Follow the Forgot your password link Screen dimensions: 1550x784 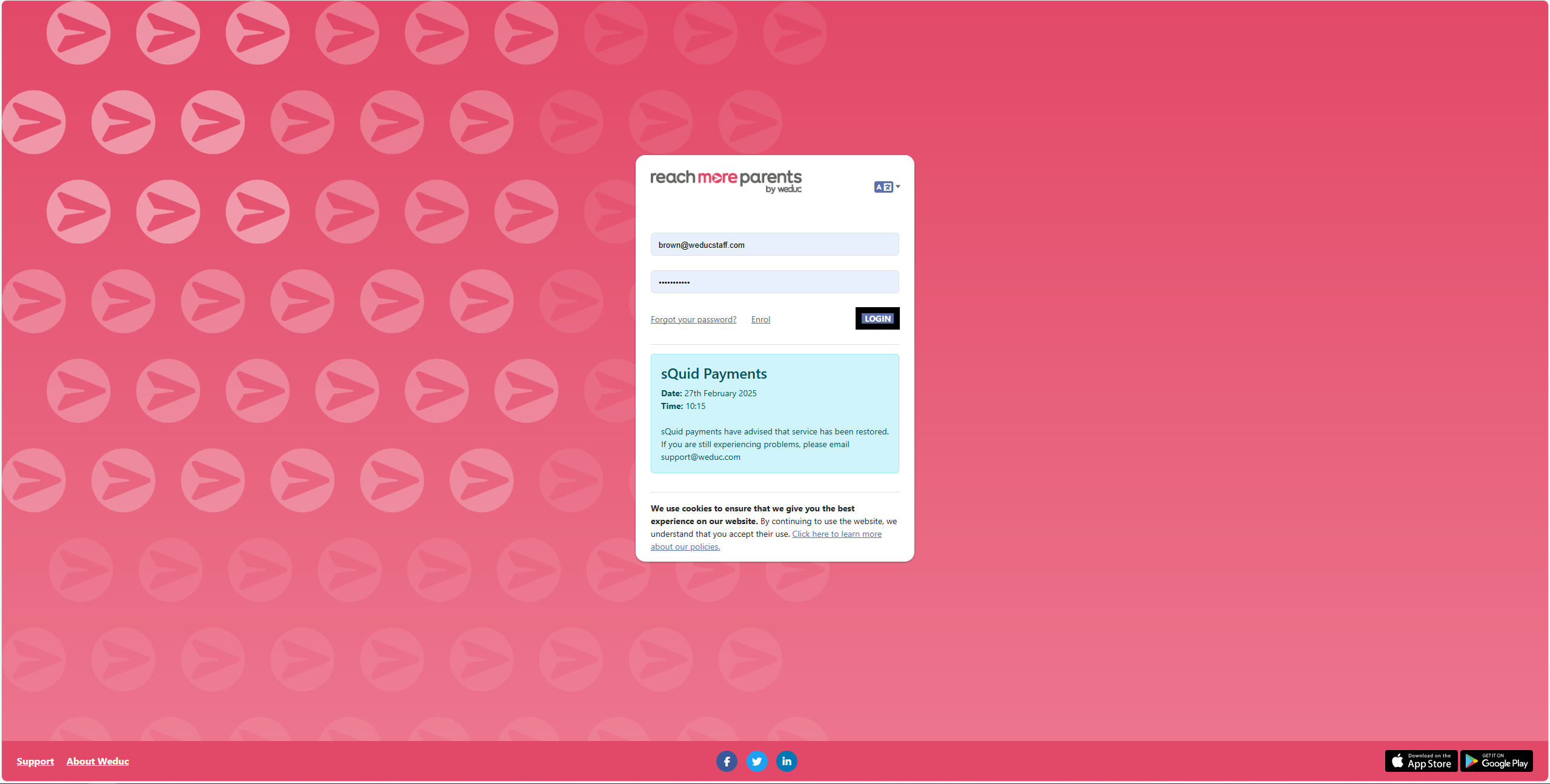[x=693, y=319]
